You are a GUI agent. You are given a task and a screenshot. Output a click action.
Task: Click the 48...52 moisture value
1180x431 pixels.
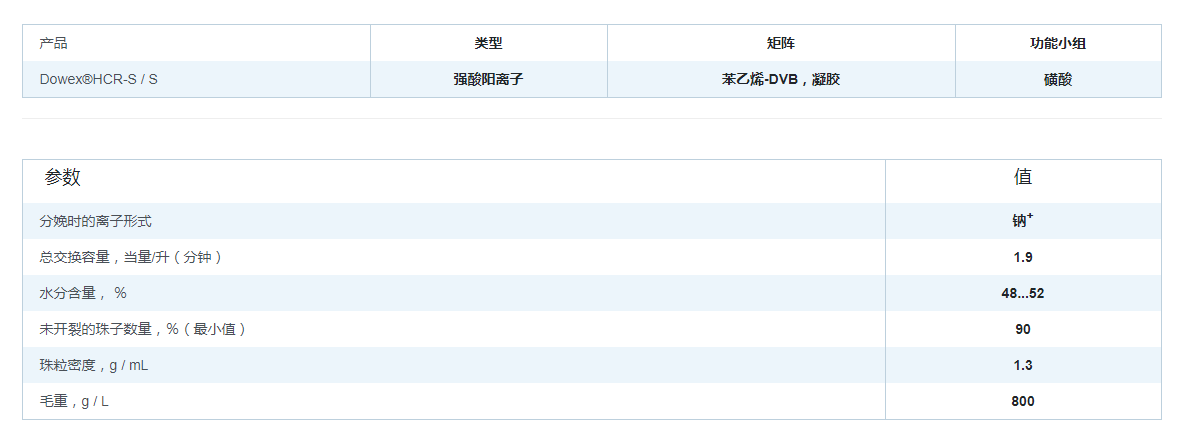(1022, 293)
